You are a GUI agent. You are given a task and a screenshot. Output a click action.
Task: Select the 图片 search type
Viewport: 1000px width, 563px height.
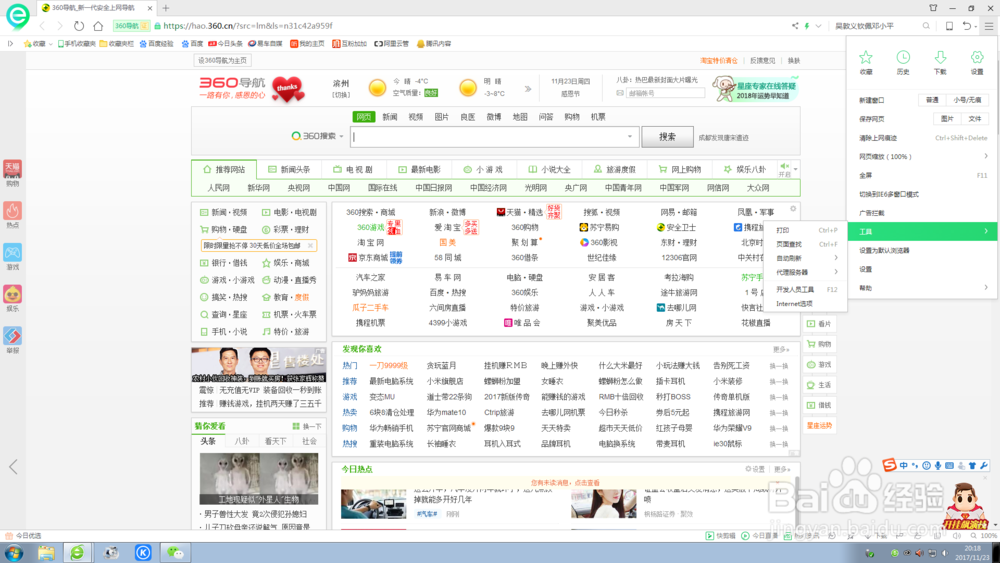click(x=441, y=117)
